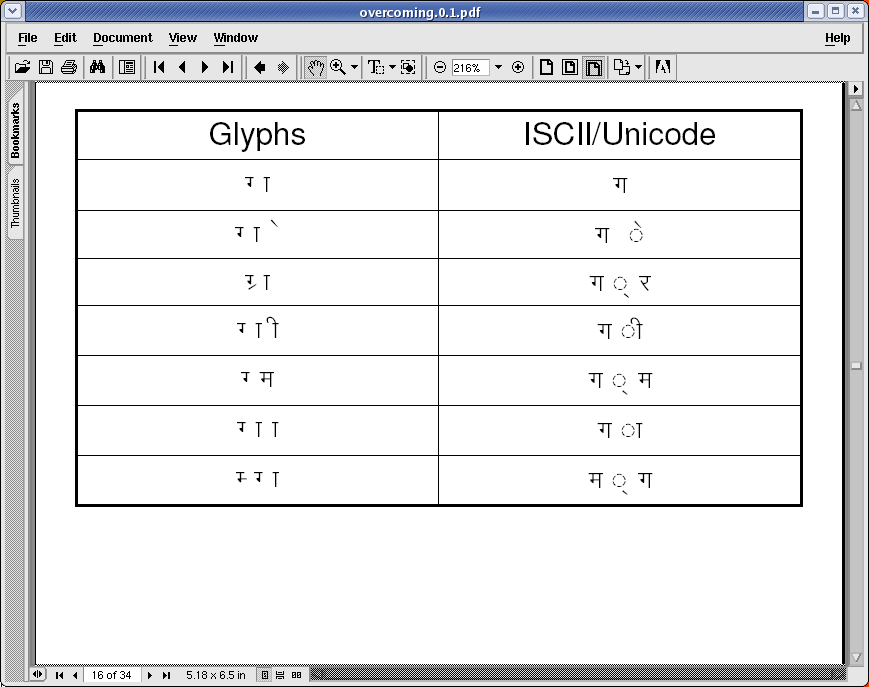
Task: Enable single page layout in status bar
Action: click(x=264, y=675)
